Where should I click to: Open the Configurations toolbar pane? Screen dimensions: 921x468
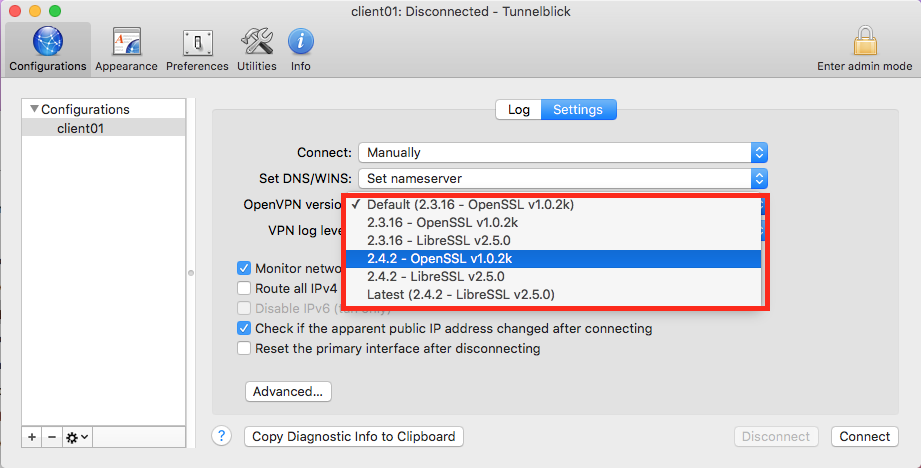(47, 49)
